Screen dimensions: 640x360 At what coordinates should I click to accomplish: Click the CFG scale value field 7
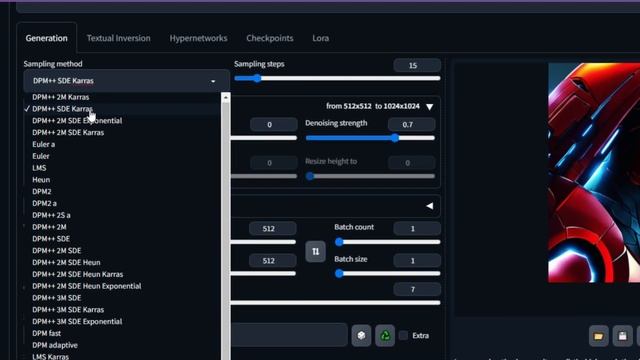417,289
